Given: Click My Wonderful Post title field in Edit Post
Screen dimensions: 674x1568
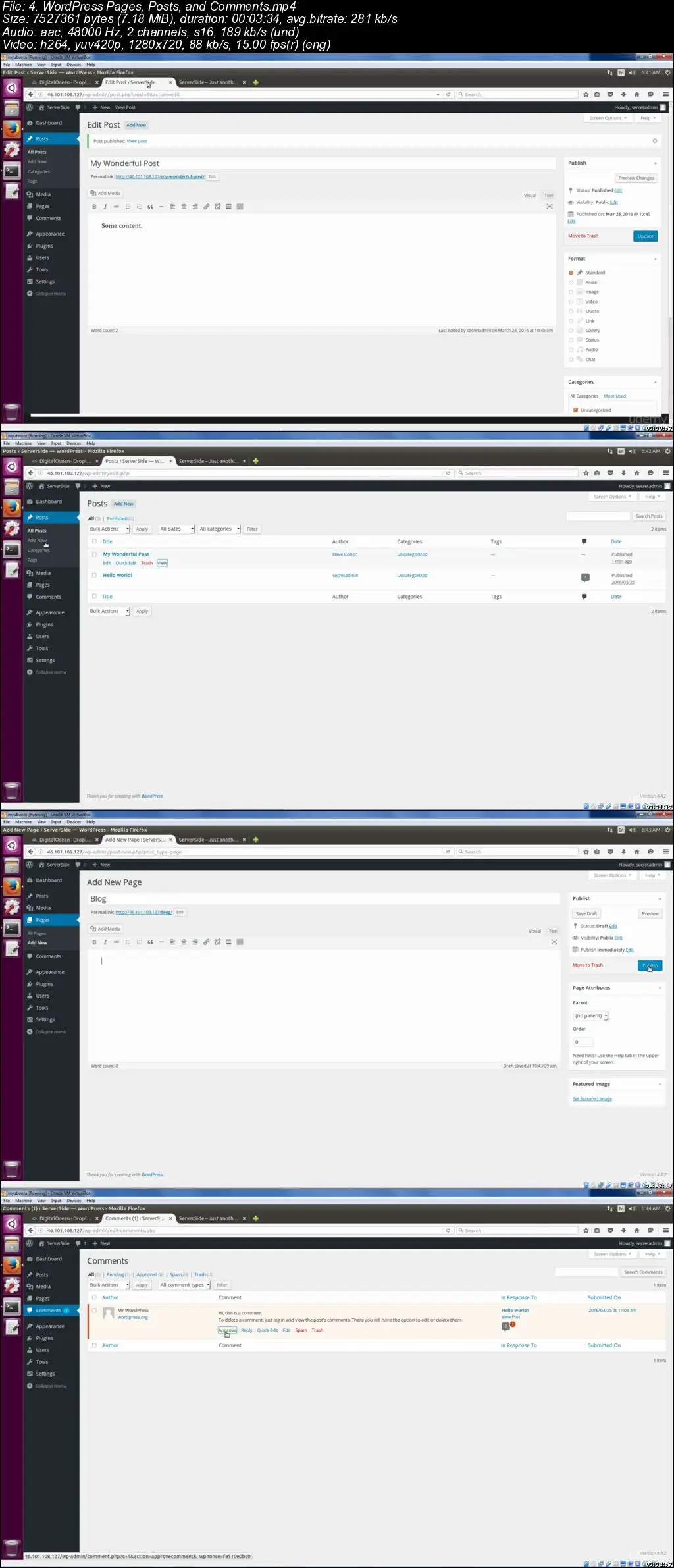Looking at the screenshot, I should (322, 163).
